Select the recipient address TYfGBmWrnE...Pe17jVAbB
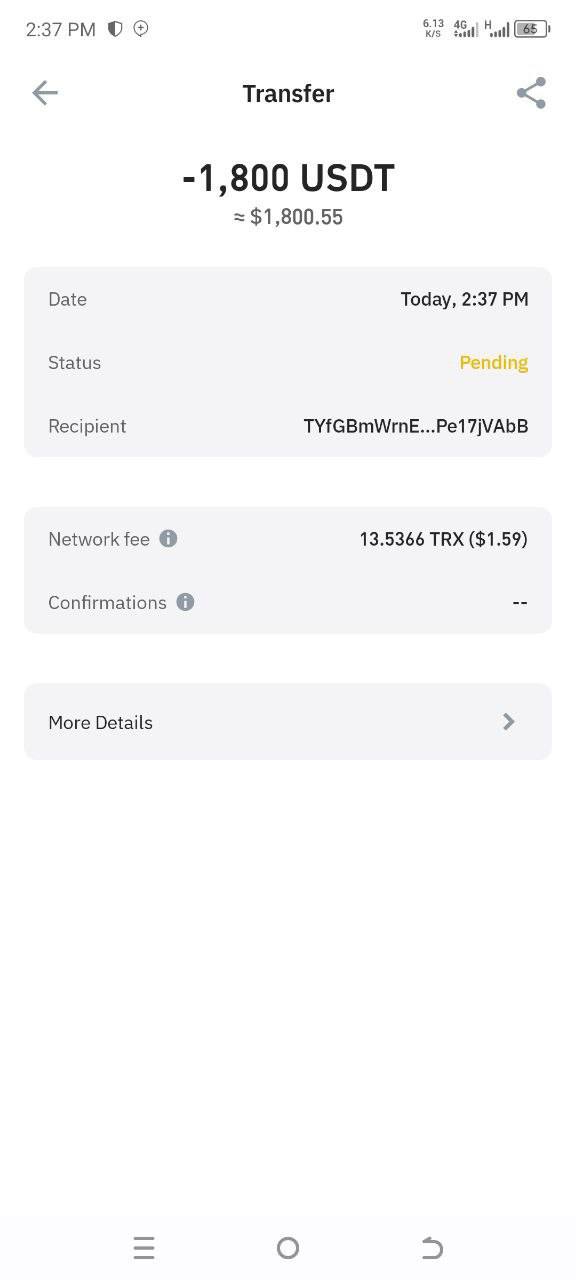The width and height of the screenshot is (576, 1280). click(x=416, y=426)
